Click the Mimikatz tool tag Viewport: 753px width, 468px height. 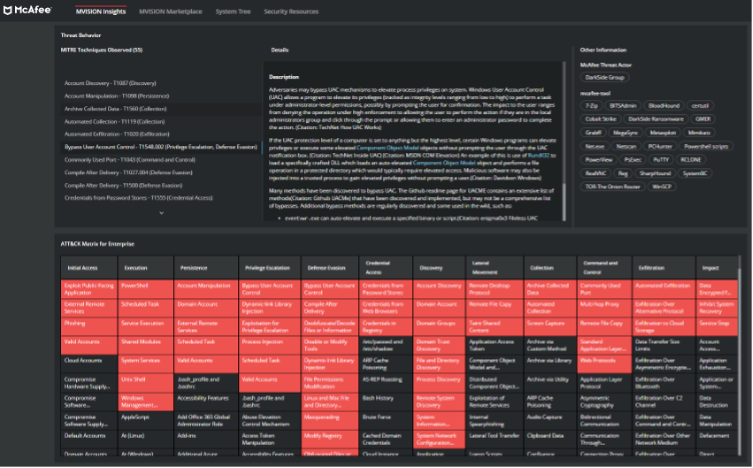pos(699,132)
